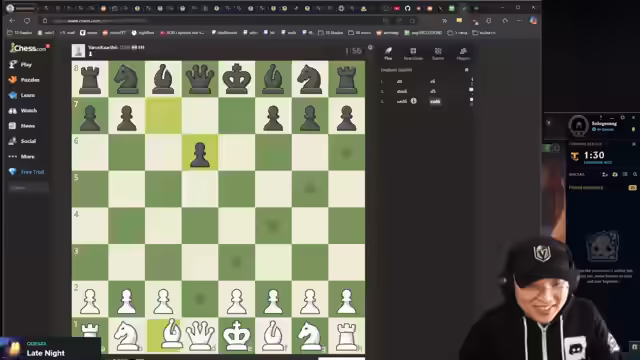Open the browser three-dots settings menu
This screenshot has width=640, height=360.
(x=519, y=20)
